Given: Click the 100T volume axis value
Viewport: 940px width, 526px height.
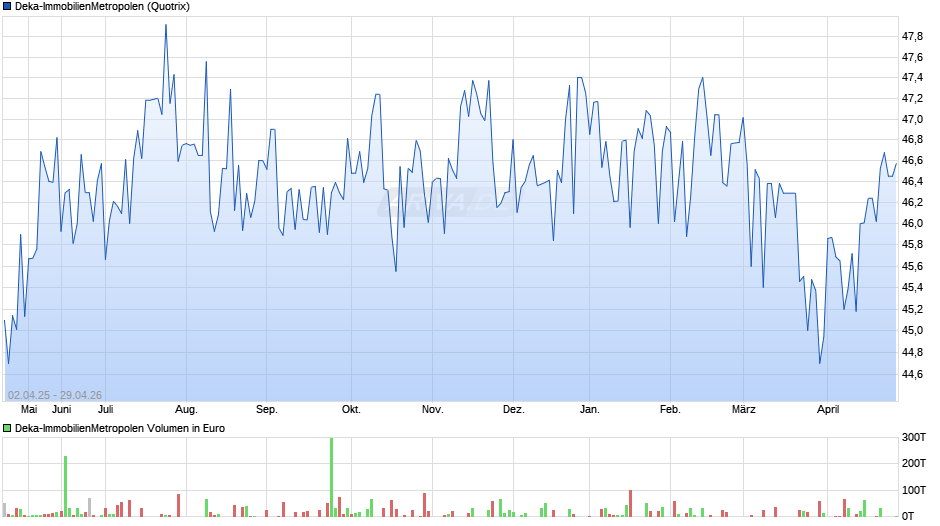Looking at the screenshot, I should 914,490.
